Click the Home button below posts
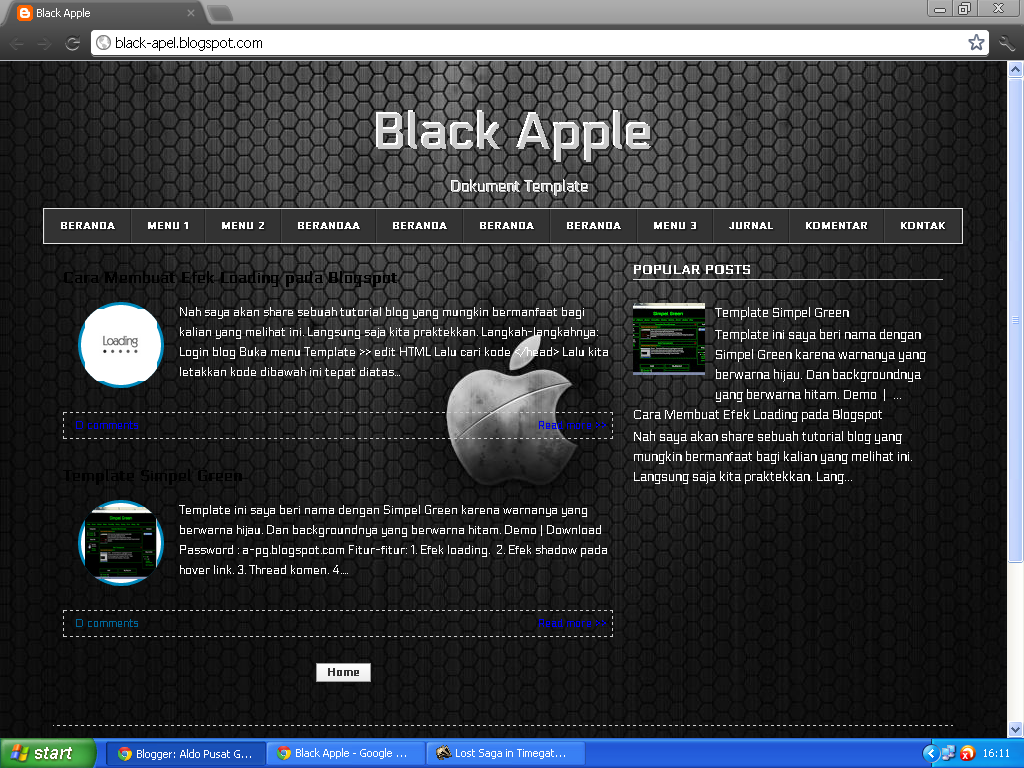This screenshot has height=768, width=1024. (x=343, y=672)
